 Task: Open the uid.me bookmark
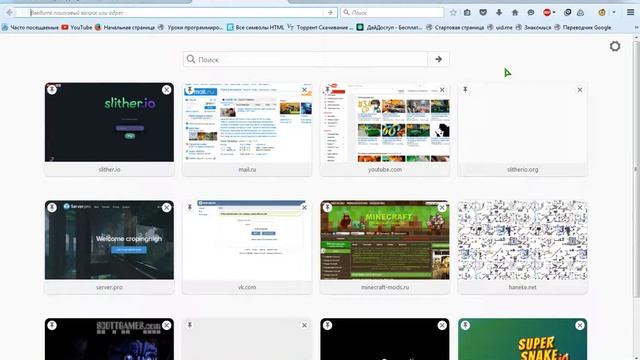click(x=500, y=27)
